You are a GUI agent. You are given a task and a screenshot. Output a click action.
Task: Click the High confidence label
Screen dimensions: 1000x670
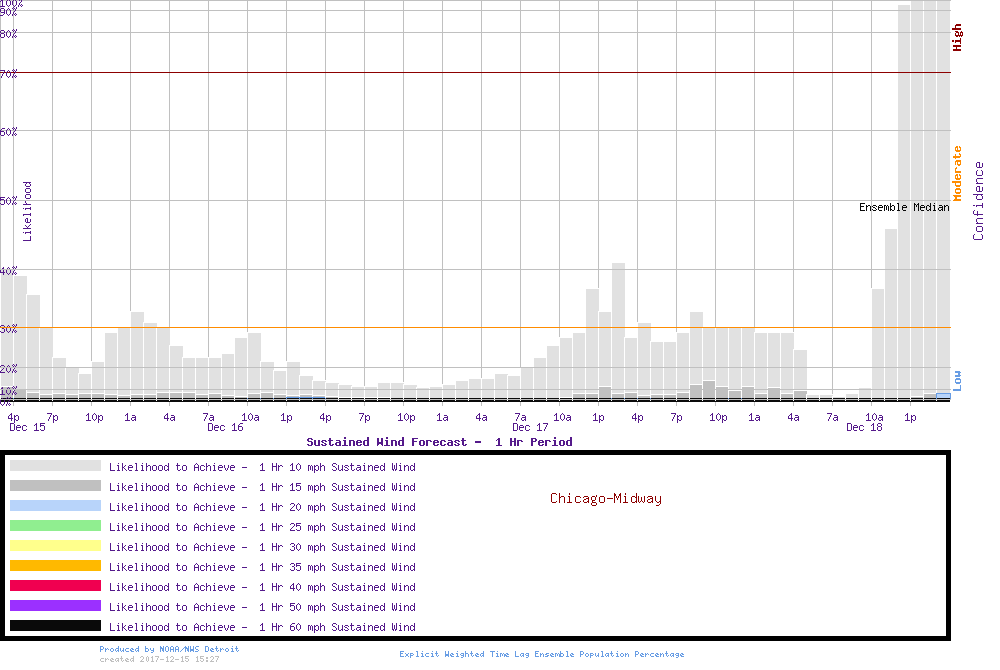[957, 38]
